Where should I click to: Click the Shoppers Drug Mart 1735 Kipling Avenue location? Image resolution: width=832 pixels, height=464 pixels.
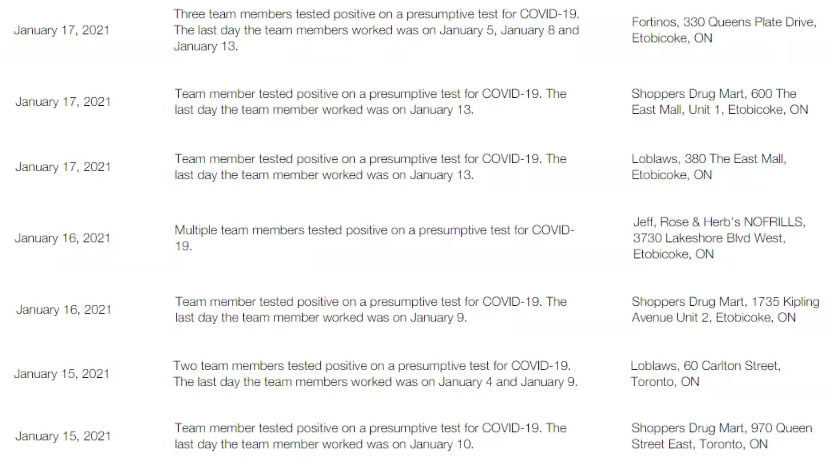(724, 309)
